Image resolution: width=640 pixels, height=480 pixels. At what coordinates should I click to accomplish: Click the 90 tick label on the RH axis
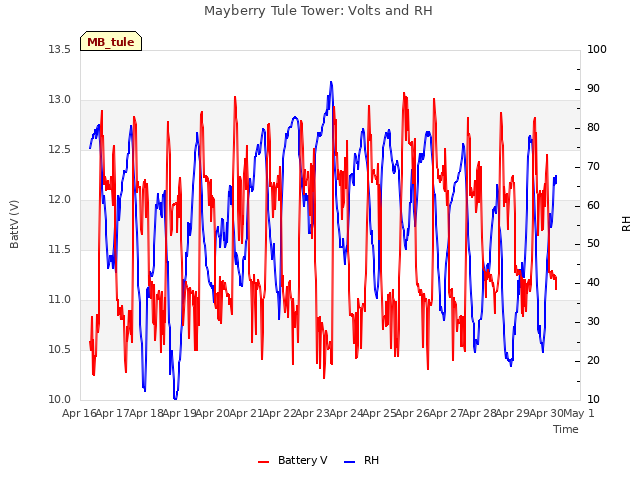pos(593,89)
